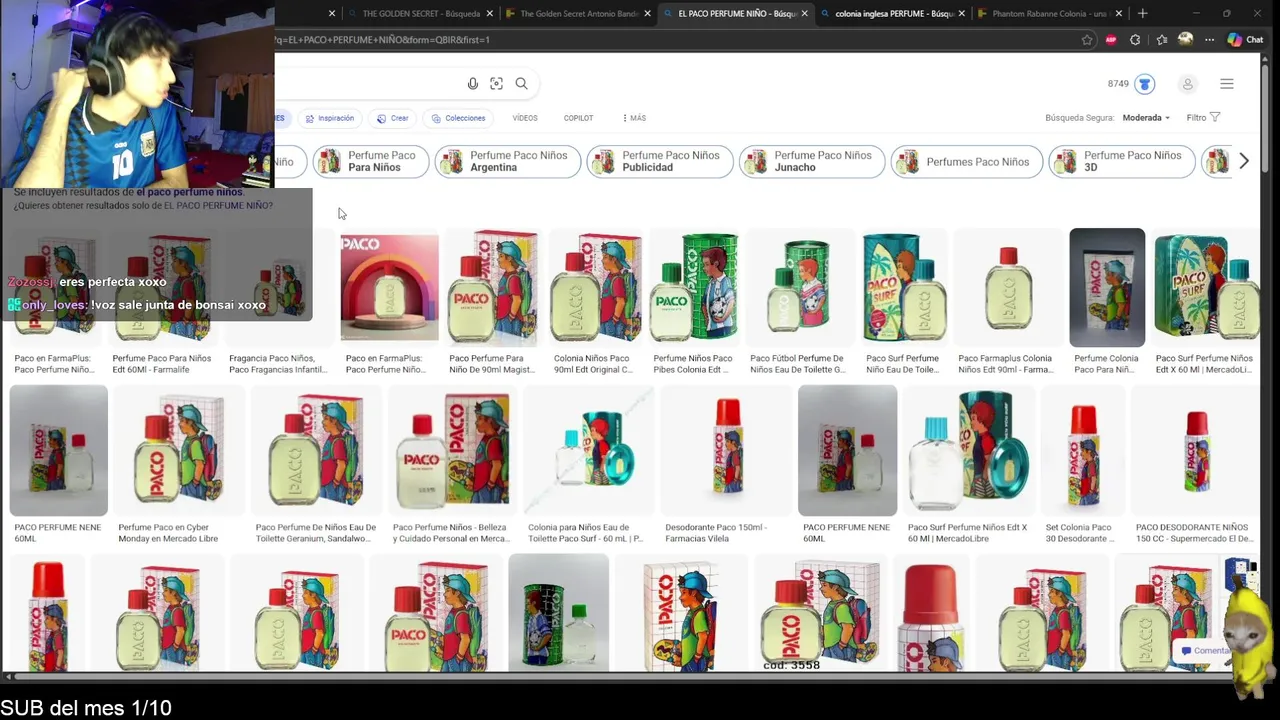Open a new browser tab

click(1142, 13)
